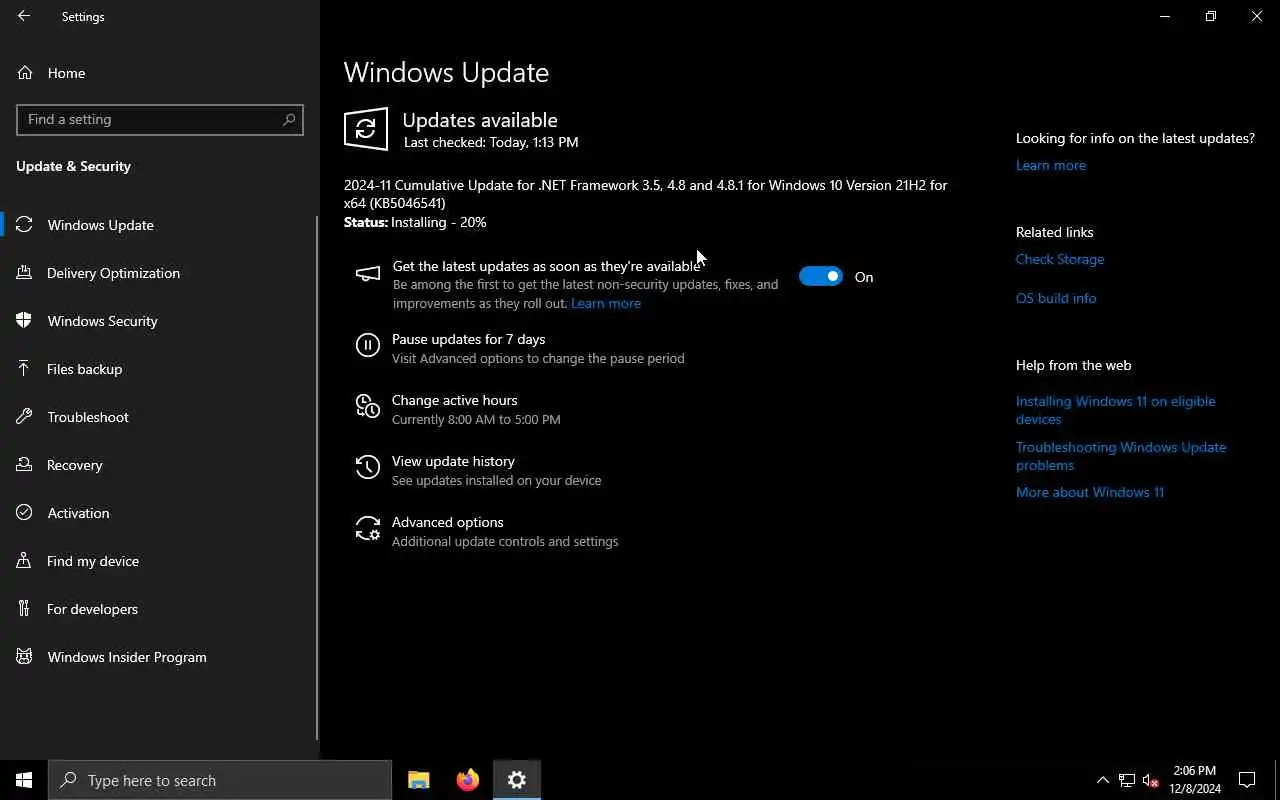Open the Start menu Windows logo
The width and height of the screenshot is (1280, 800).
[24, 780]
